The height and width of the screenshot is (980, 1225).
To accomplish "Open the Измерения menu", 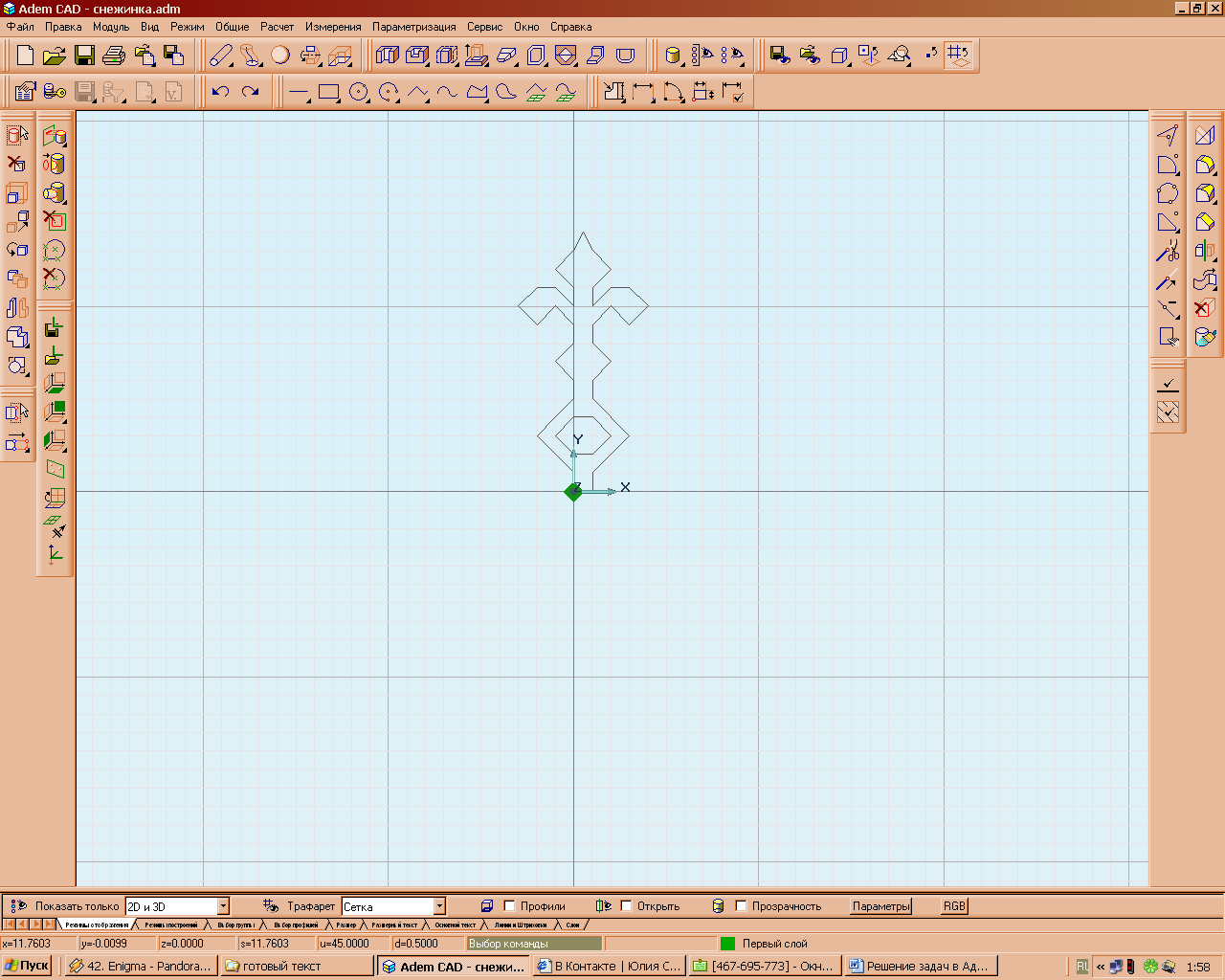I will click(333, 27).
